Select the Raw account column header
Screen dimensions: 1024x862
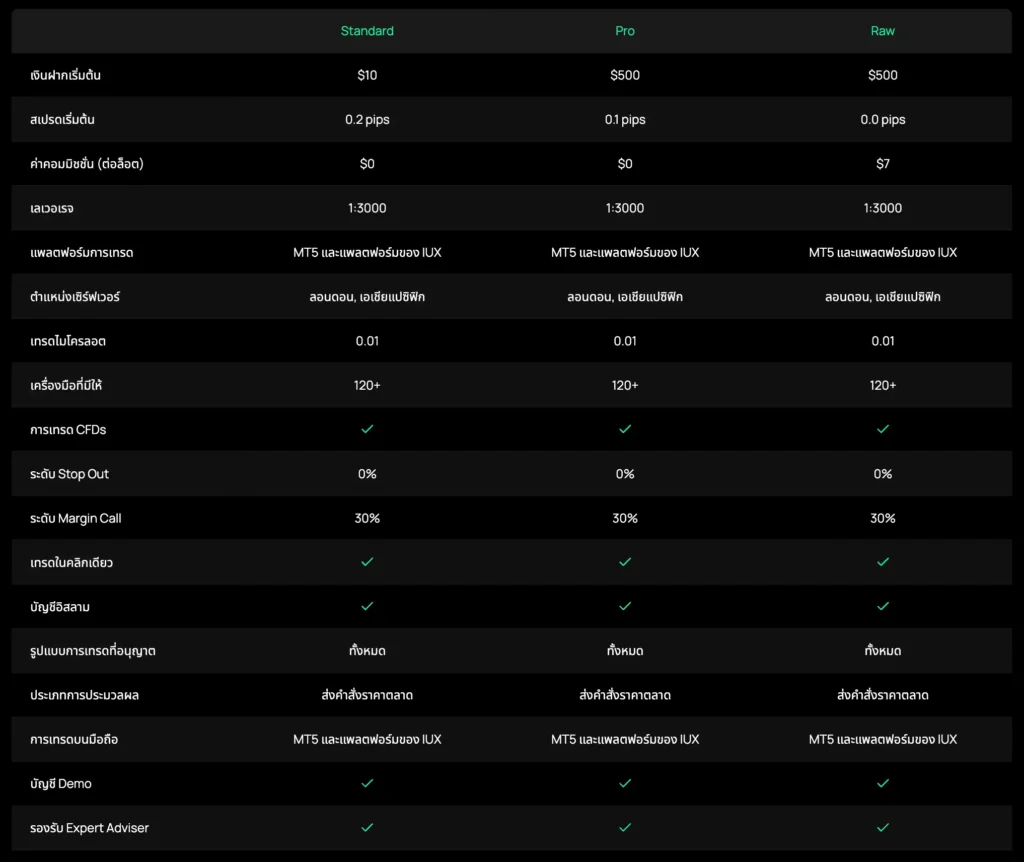tap(883, 31)
